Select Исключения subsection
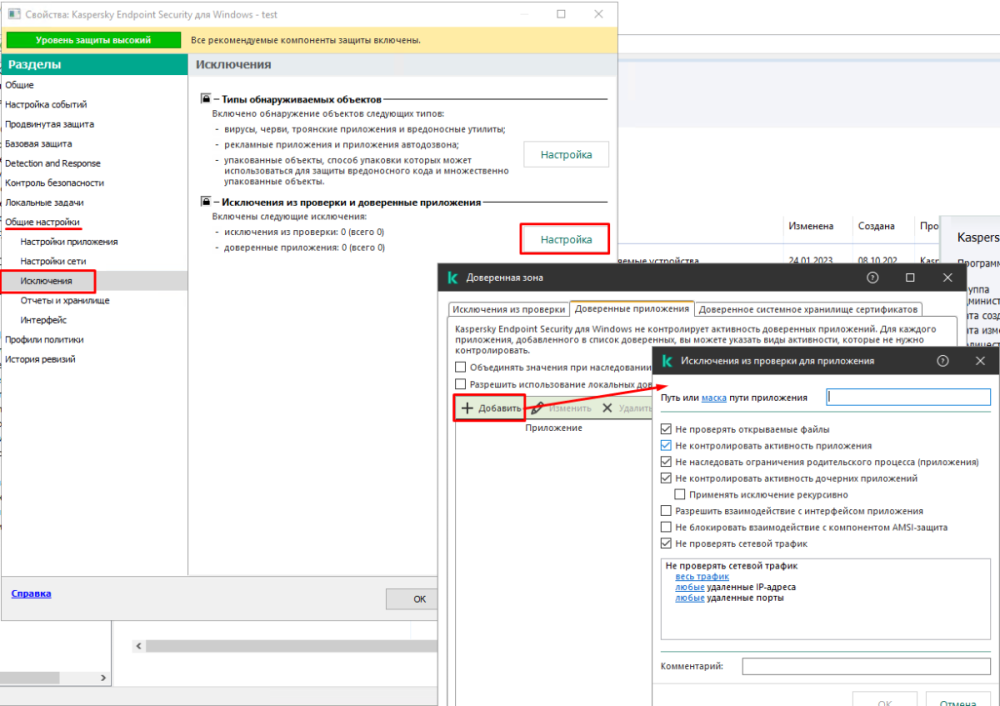Image resolution: width=1000 pixels, height=706 pixels. (46, 281)
